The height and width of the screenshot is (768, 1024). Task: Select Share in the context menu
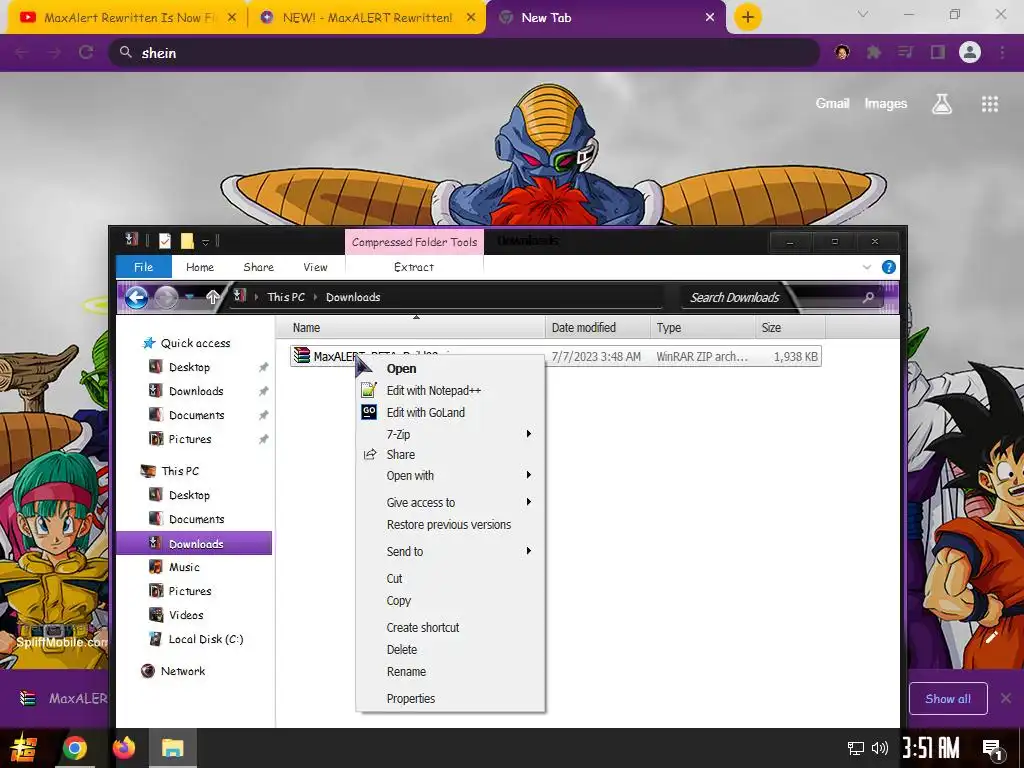click(400, 455)
